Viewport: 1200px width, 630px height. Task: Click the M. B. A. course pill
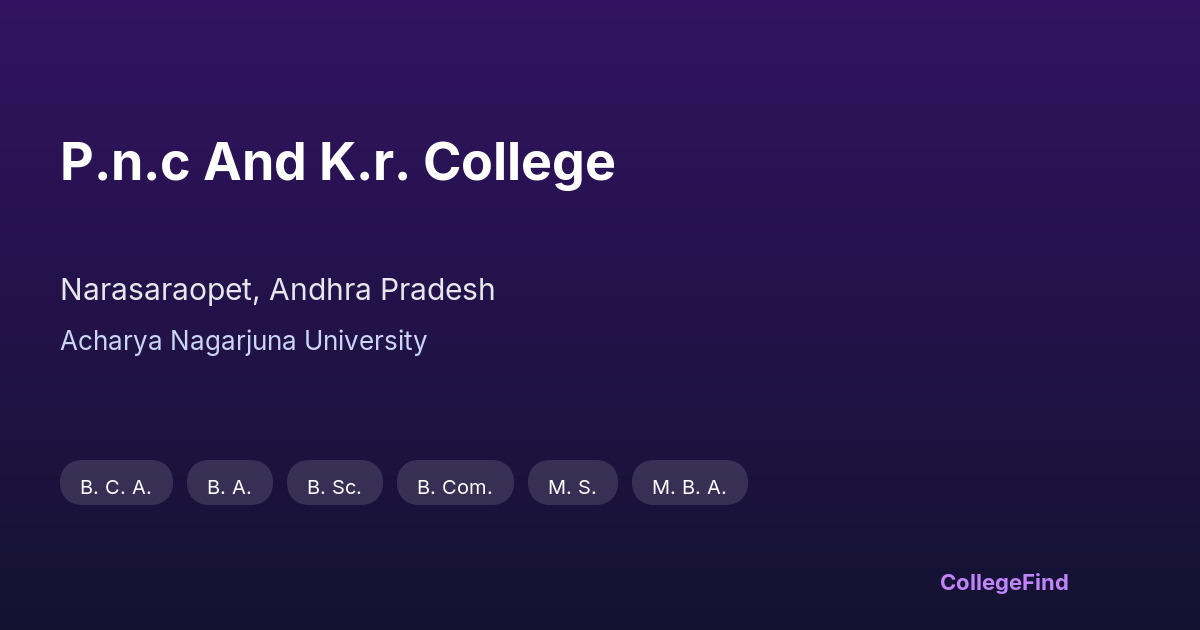point(689,485)
